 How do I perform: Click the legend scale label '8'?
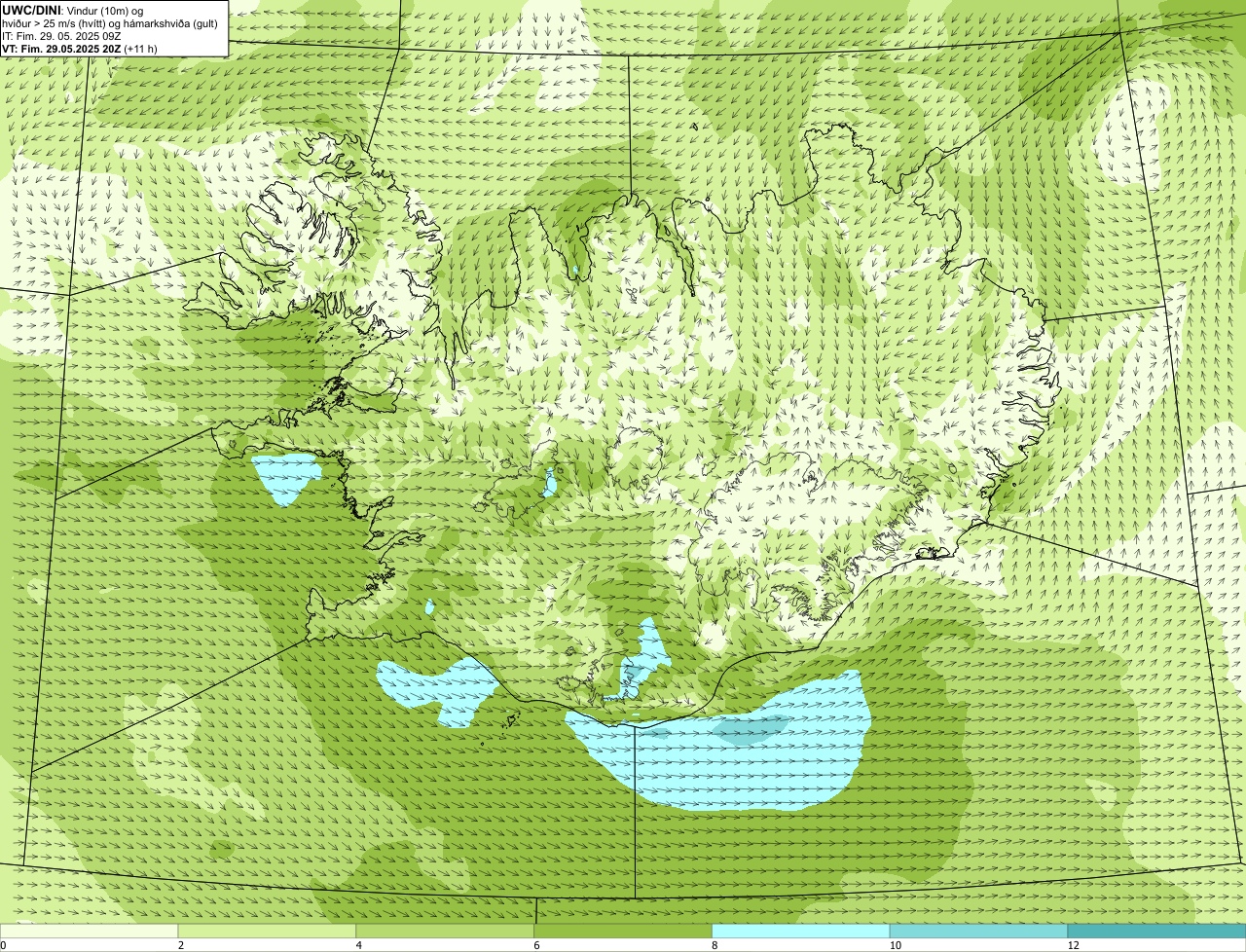[715, 945]
